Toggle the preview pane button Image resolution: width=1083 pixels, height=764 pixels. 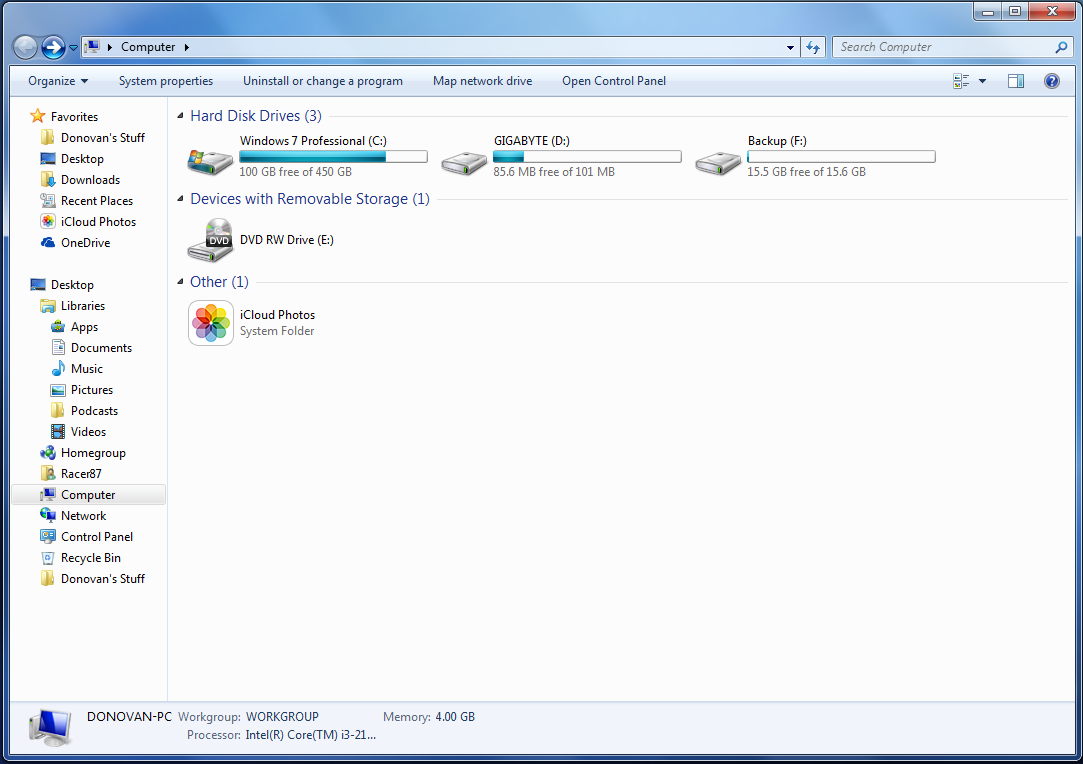[1015, 81]
